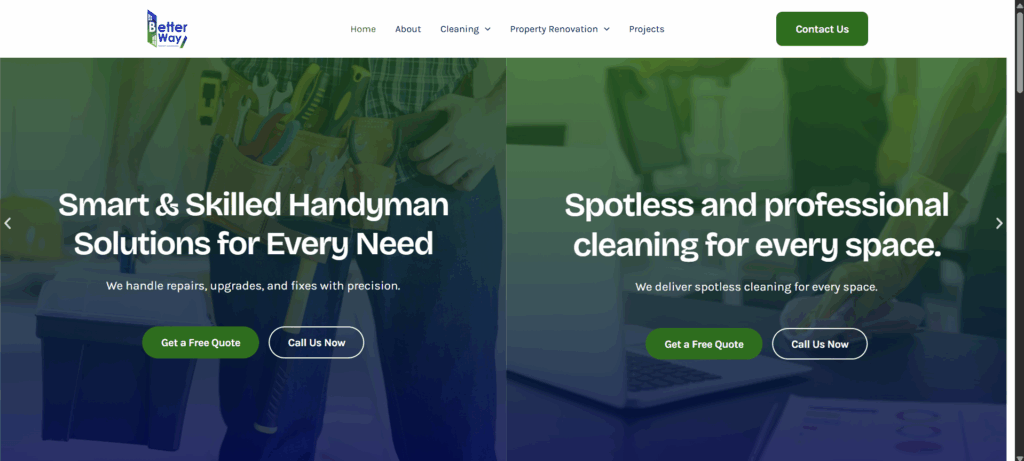
Task: Click the page vertical scrollbar thumb
Action: point(1019,51)
